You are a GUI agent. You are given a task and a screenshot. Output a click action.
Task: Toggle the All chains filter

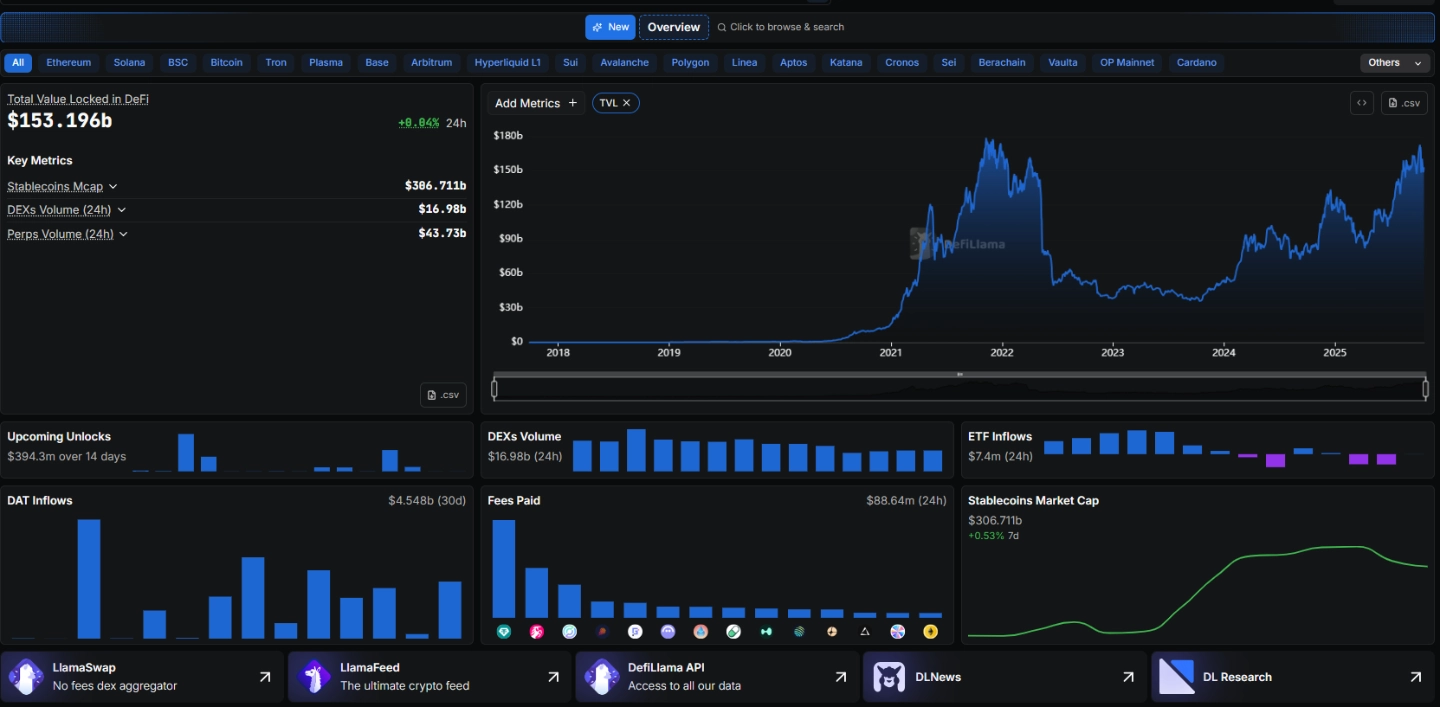coord(18,62)
